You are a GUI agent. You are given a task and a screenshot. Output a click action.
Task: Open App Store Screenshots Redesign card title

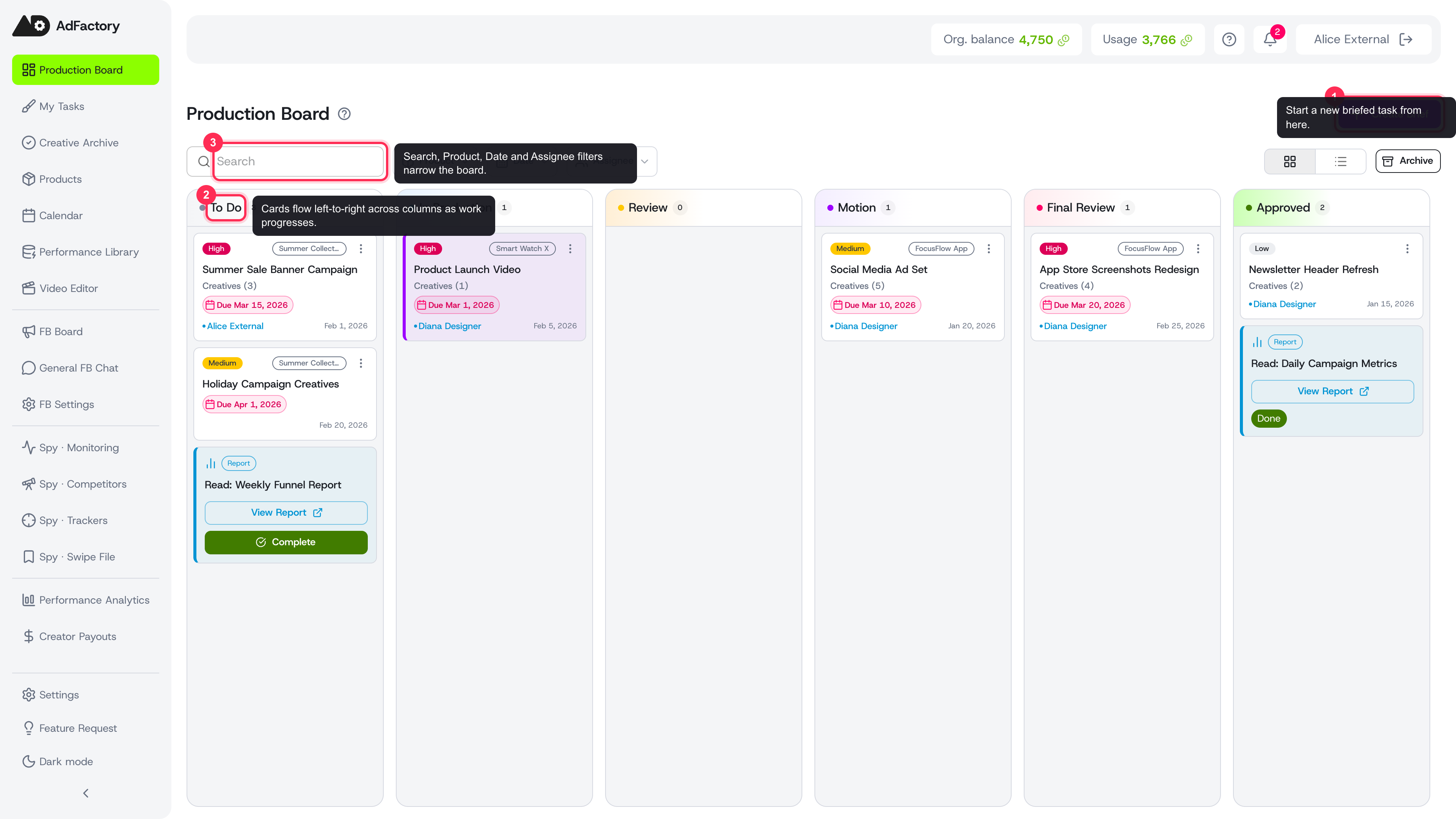click(x=1119, y=270)
